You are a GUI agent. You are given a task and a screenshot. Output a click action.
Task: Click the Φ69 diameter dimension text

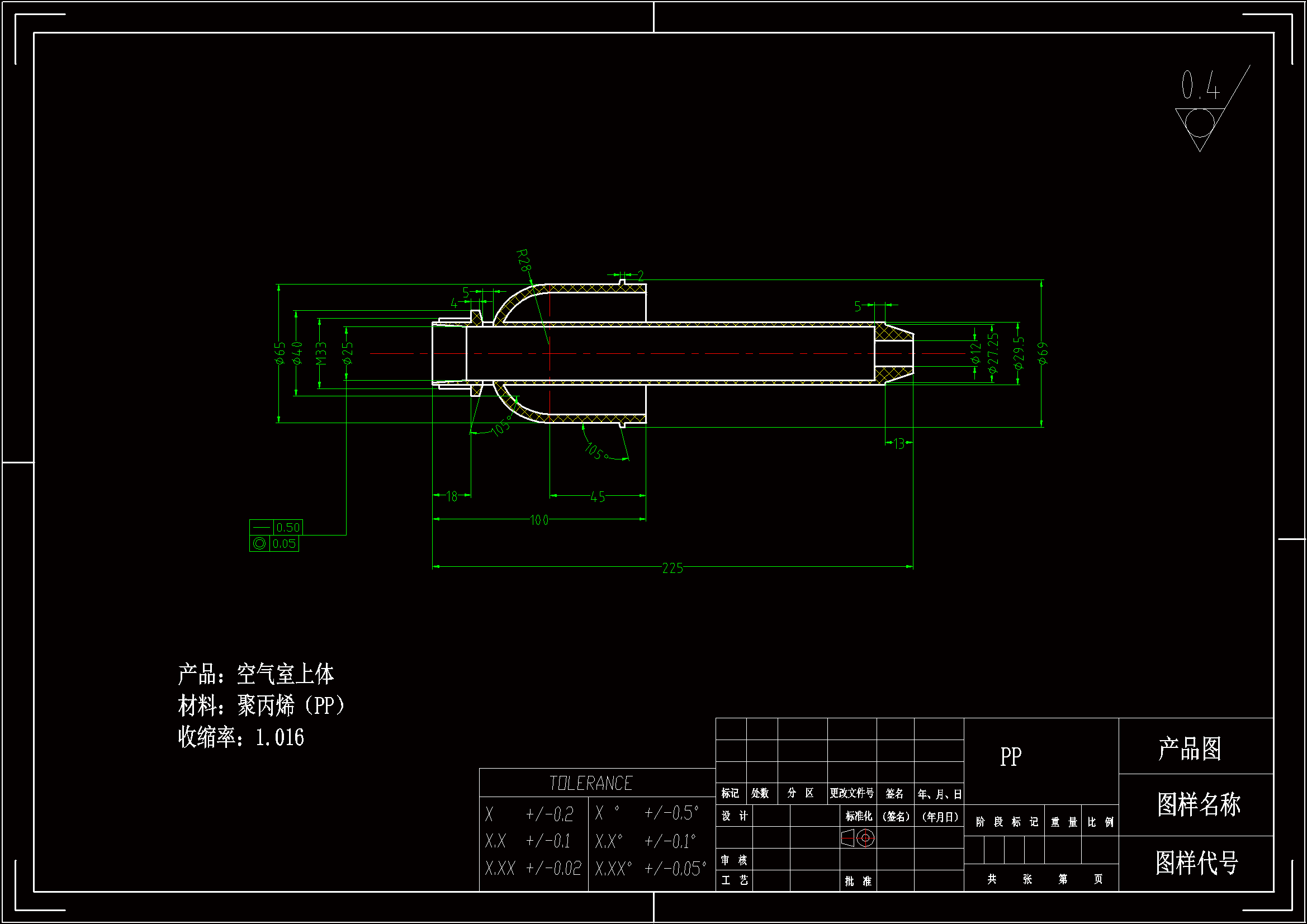(1042, 353)
